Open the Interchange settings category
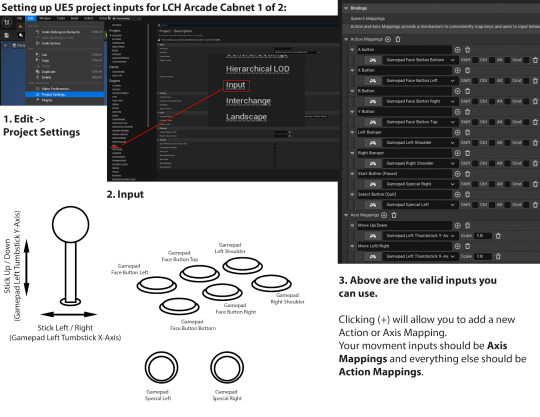The height and width of the screenshot is (417, 540). point(248,101)
